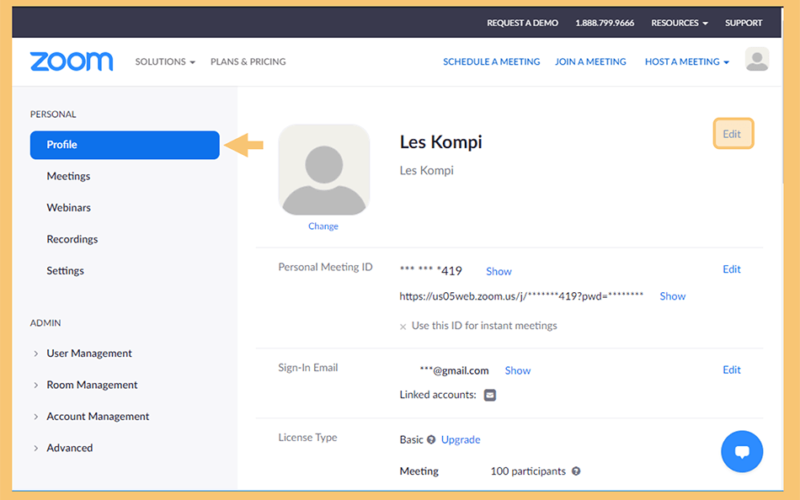Click Join a Meeting
Viewport: 800px width, 500px height.
point(590,62)
